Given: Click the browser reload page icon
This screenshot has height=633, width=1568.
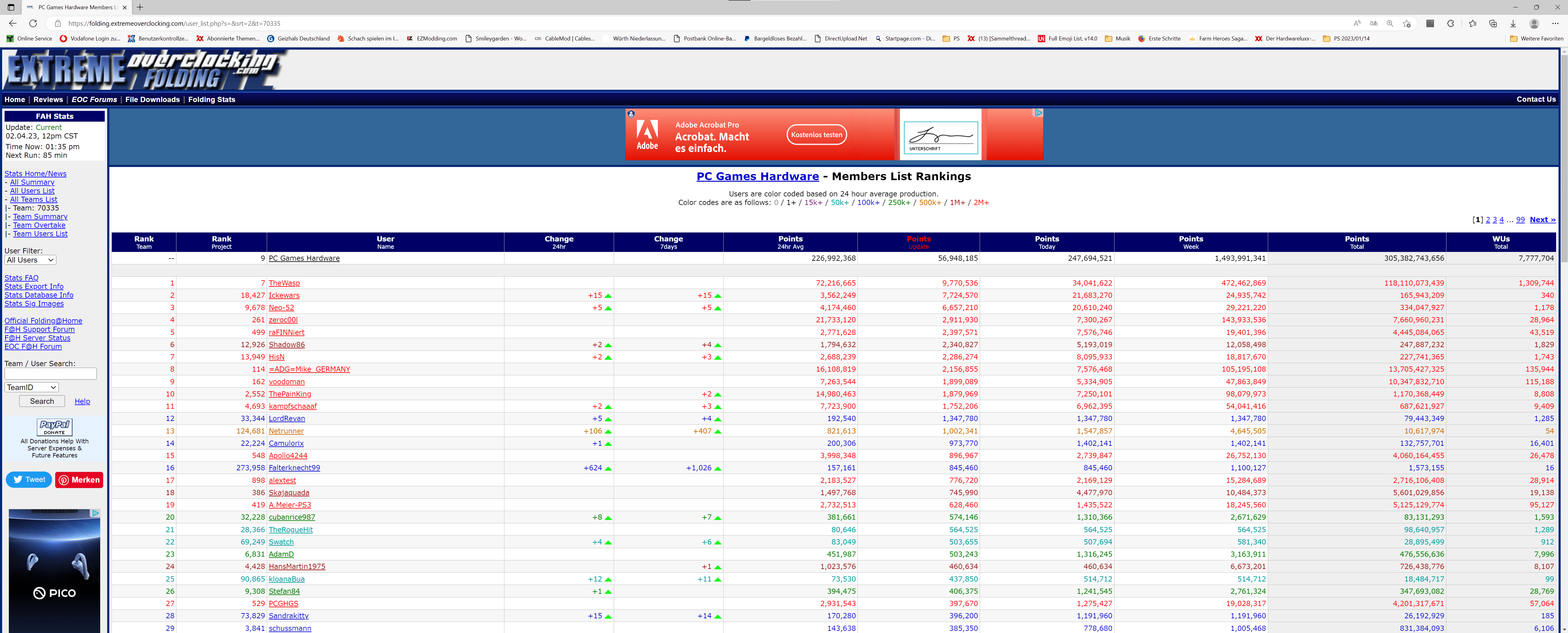Looking at the screenshot, I should point(33,23).
